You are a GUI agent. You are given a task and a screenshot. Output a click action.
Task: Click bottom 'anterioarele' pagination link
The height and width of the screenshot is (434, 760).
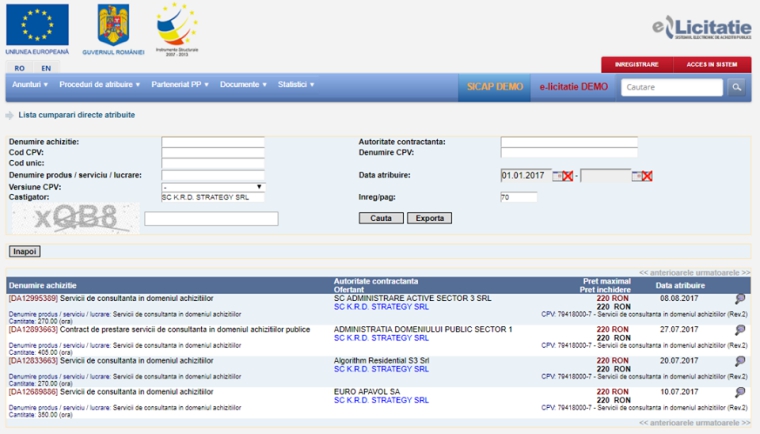tap(668, 423)
